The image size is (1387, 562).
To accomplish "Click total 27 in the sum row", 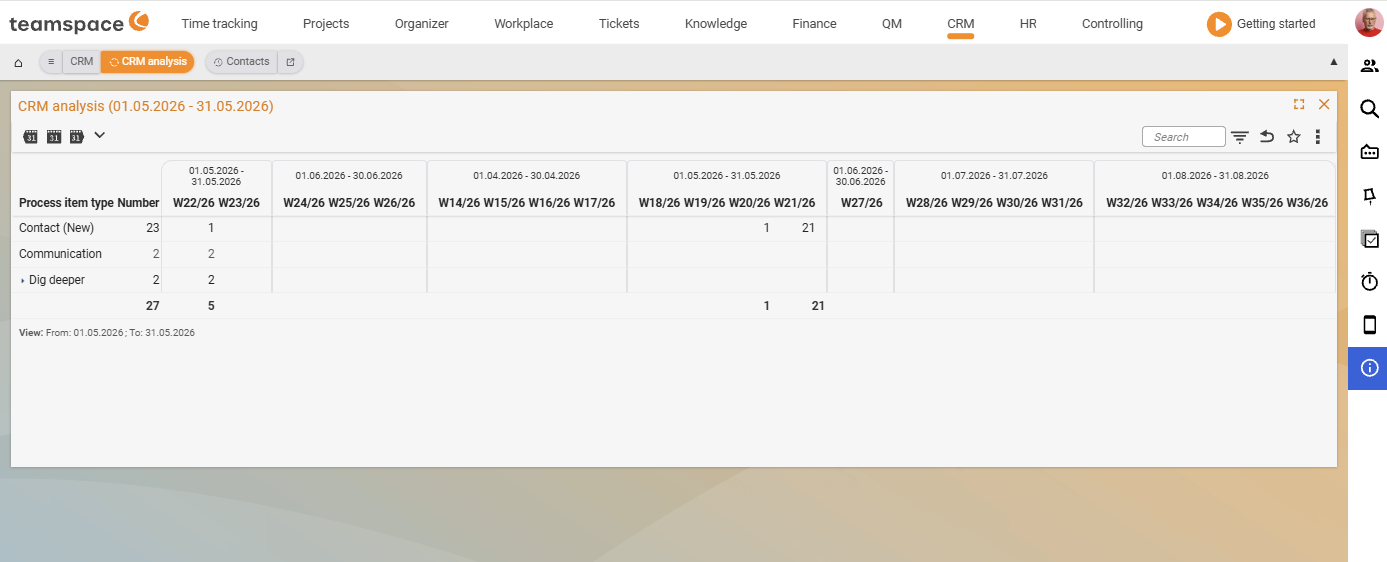I will pos(152,306).
